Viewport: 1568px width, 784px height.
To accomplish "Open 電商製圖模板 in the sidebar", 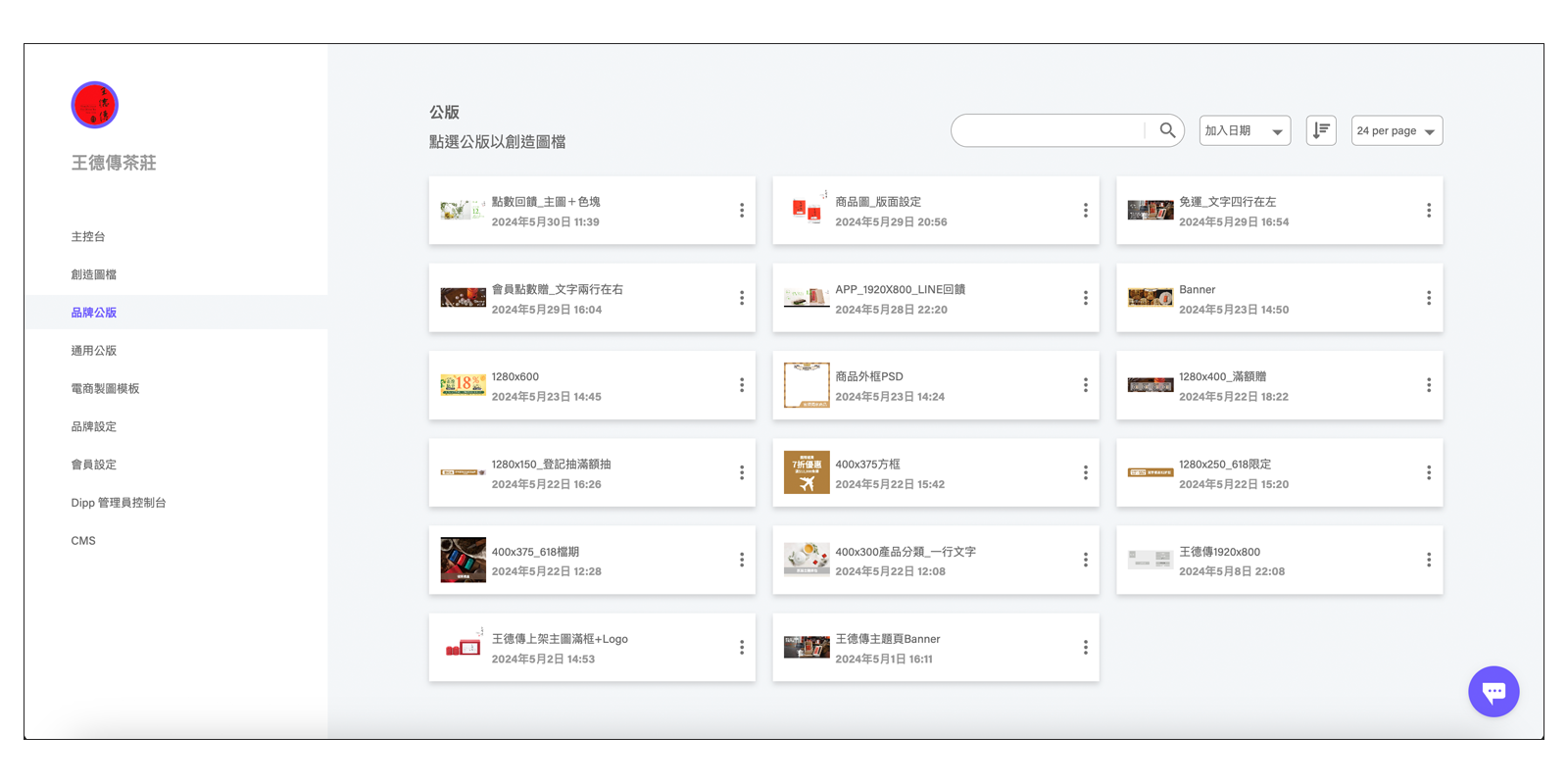I will pyautogui.click(x=105, y=388).
